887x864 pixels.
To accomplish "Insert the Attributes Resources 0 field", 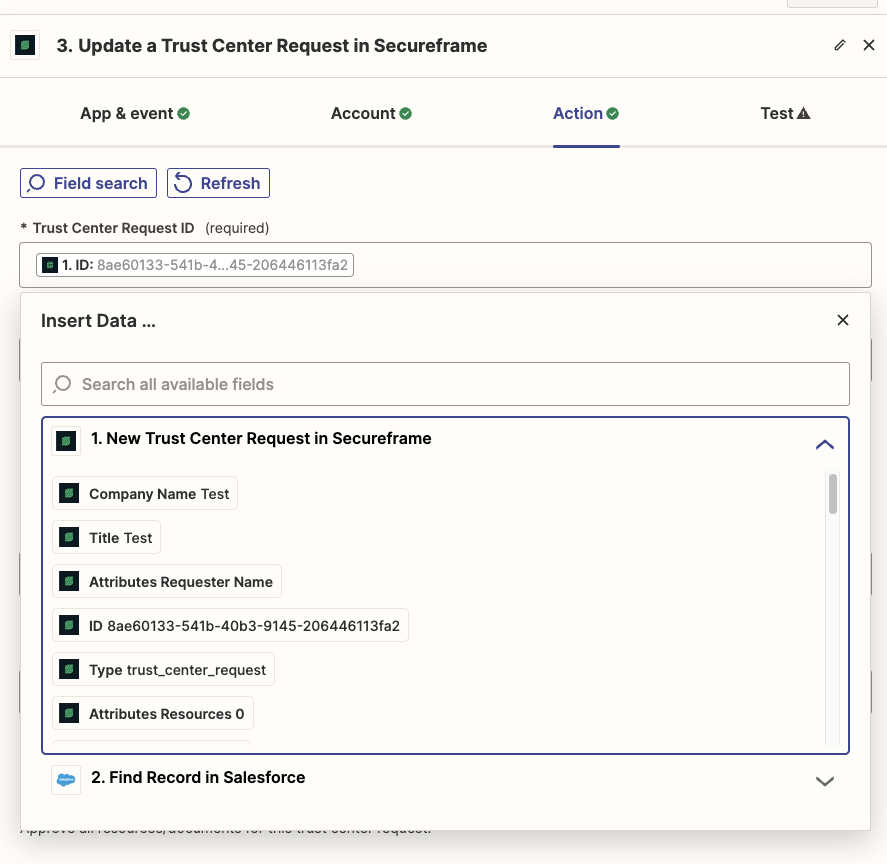I will point(153,713).
